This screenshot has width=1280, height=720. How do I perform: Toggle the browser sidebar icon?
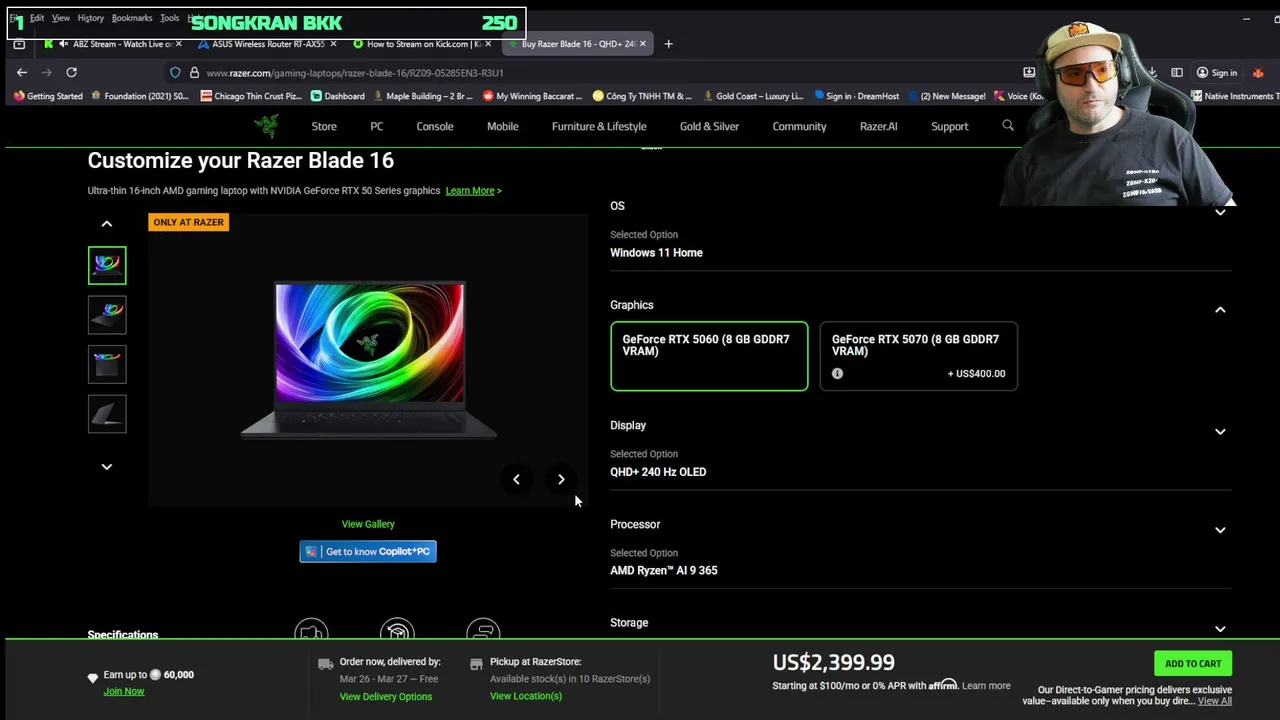pos(1177,72)
